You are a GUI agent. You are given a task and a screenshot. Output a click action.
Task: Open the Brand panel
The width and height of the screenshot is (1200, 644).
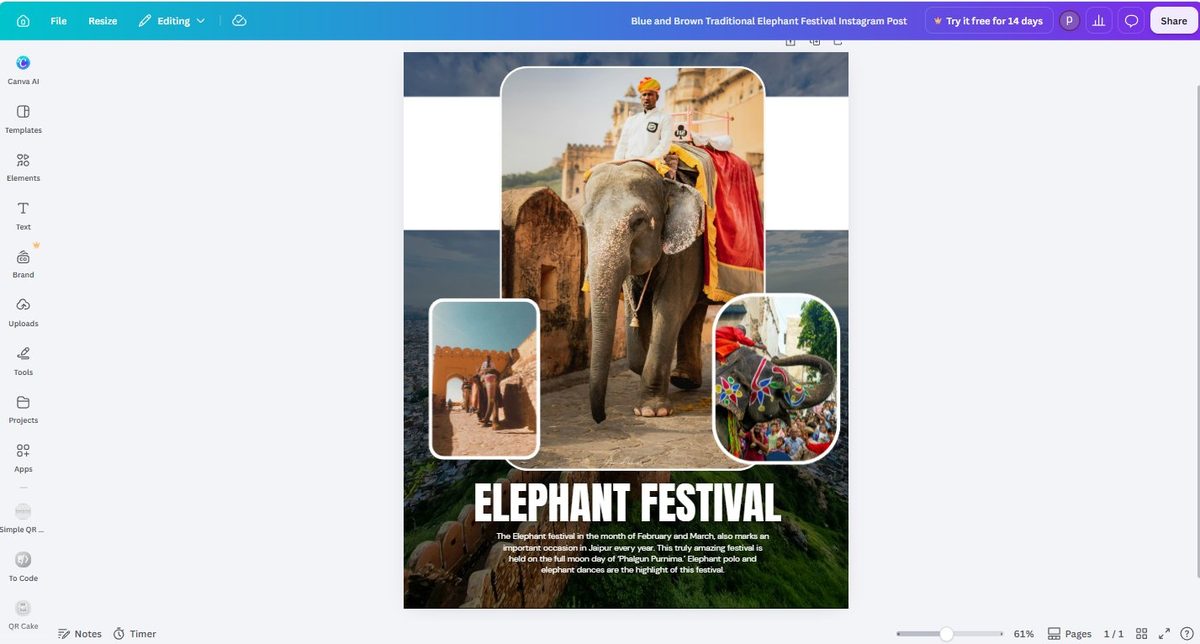[x=23, y=264]
